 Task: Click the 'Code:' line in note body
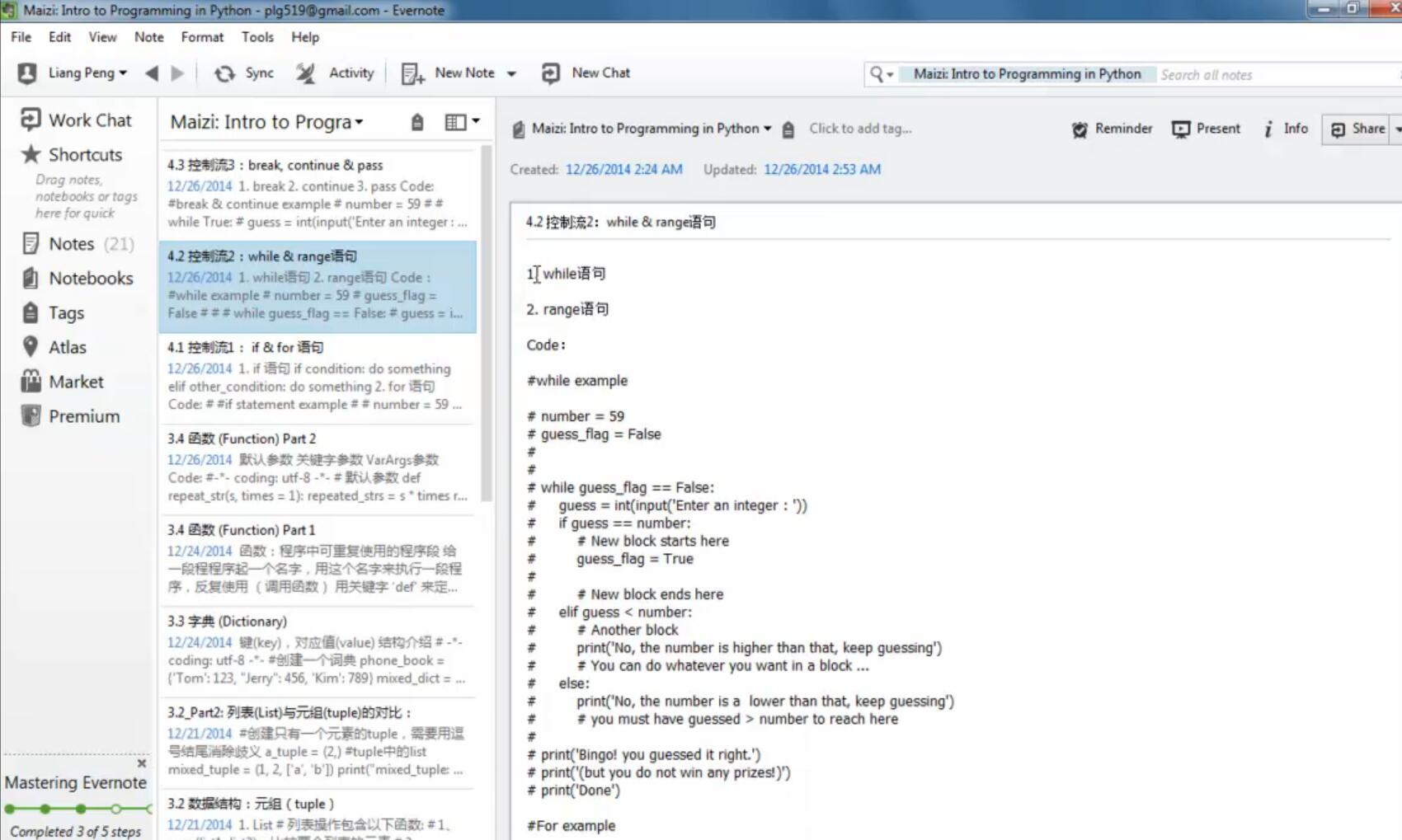coord(546,345)
